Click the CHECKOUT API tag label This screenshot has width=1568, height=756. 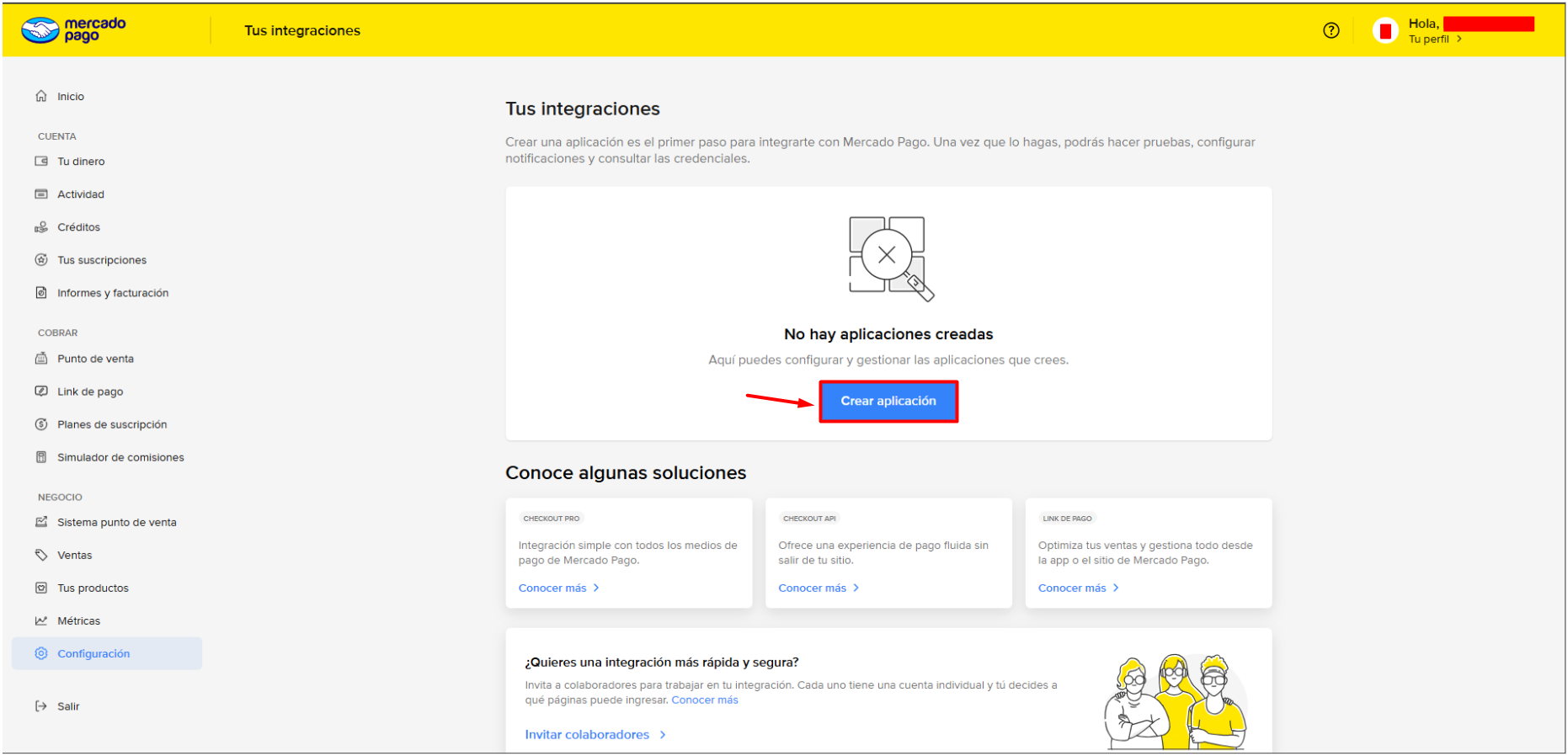click(x=809, y=519)
